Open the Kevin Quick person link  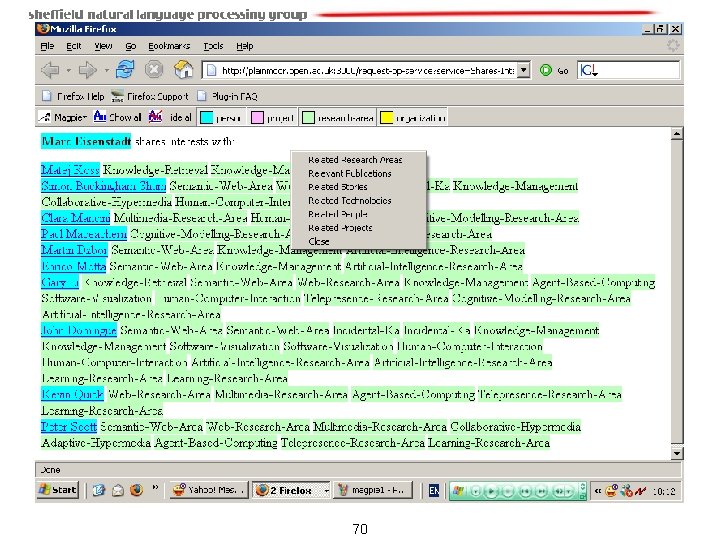point(73,394)
